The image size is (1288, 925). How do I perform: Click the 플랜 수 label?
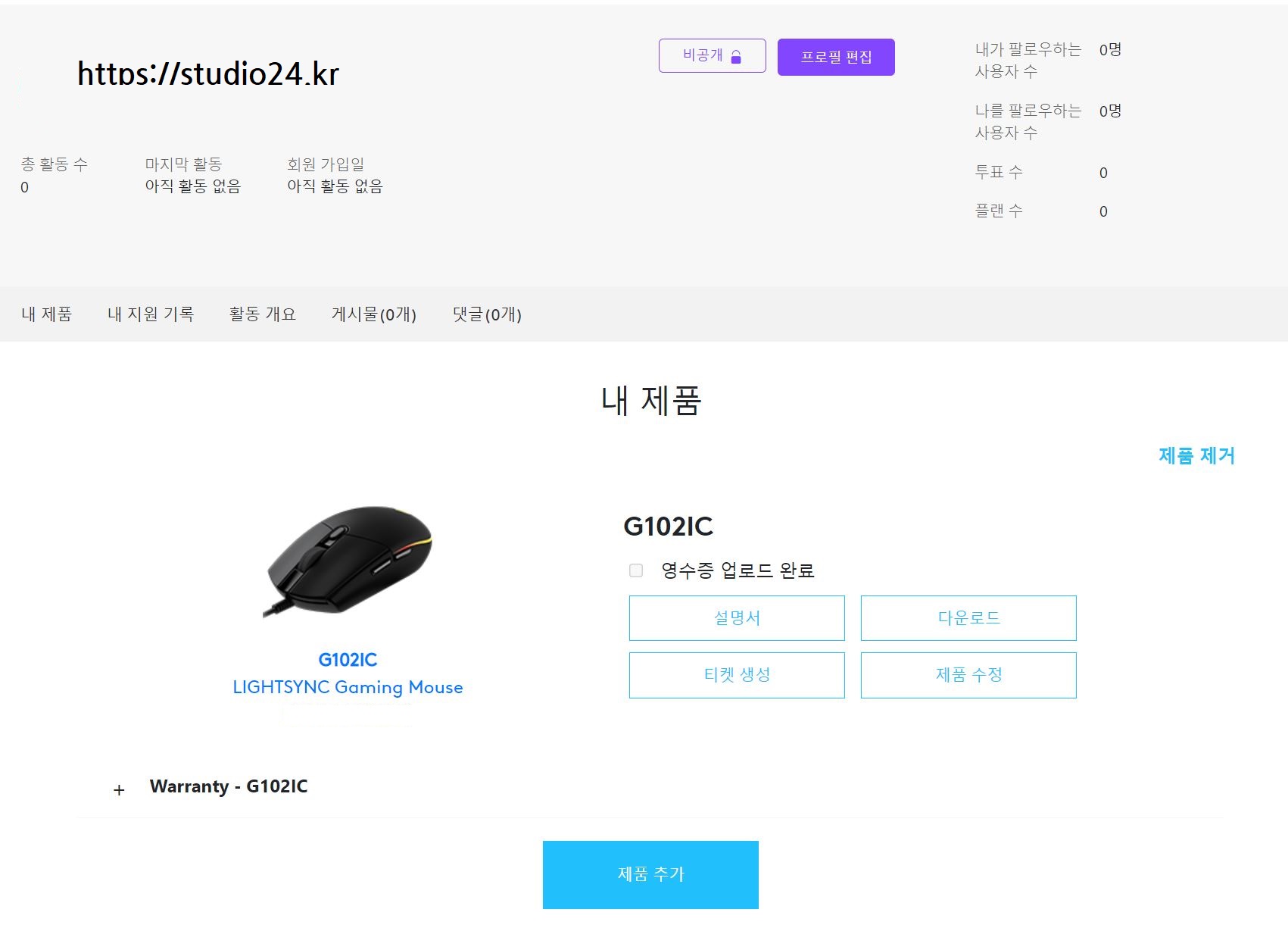point(999,211)
